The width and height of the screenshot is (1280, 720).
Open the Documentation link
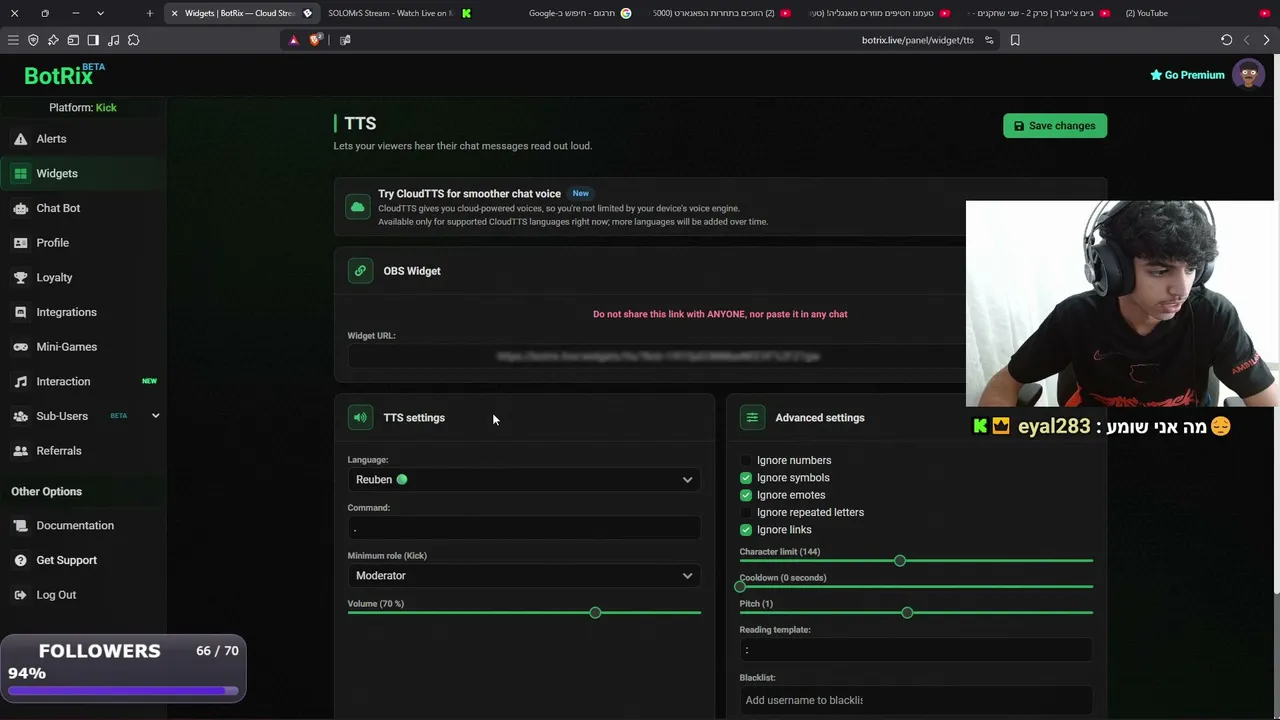pos(75,526)
